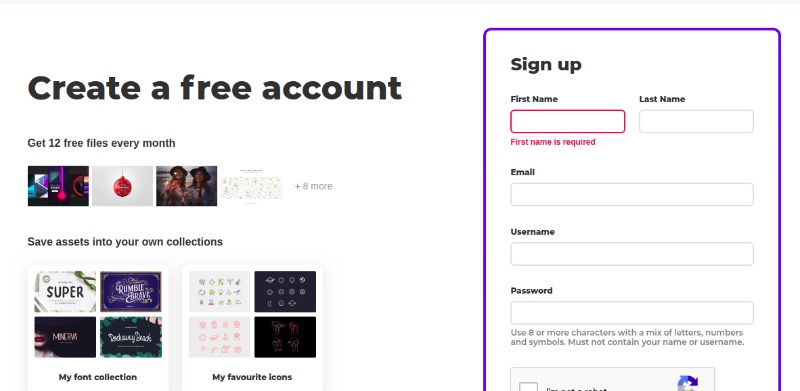Open the two women with sparklers photo
This screenshot has width=800, height=391.
tap(186, 186)
